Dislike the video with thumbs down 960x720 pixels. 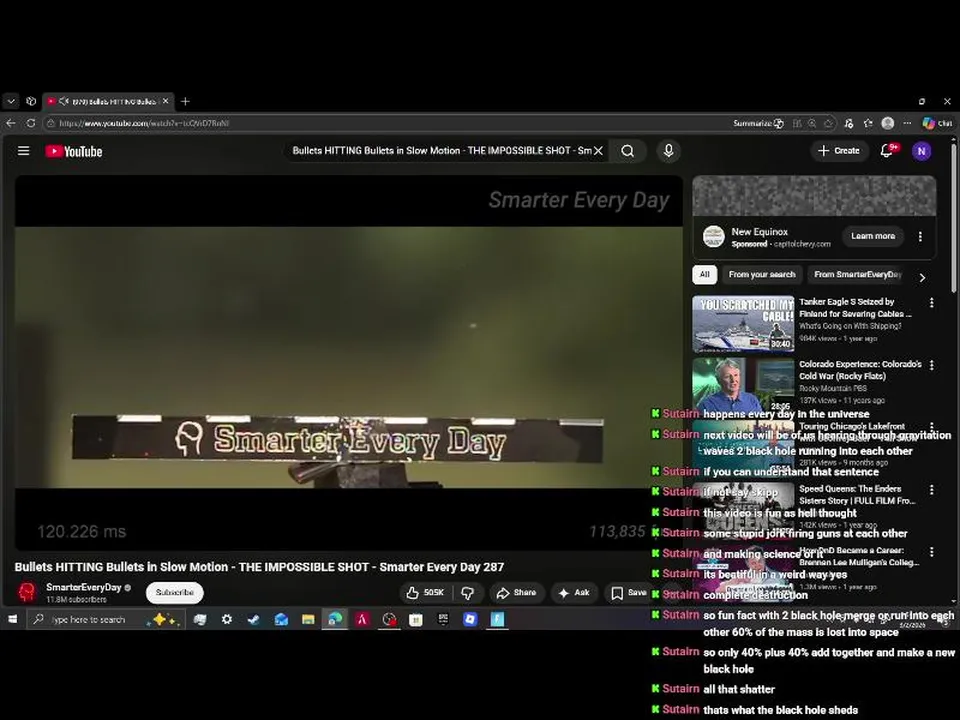[x=467, y=592]
